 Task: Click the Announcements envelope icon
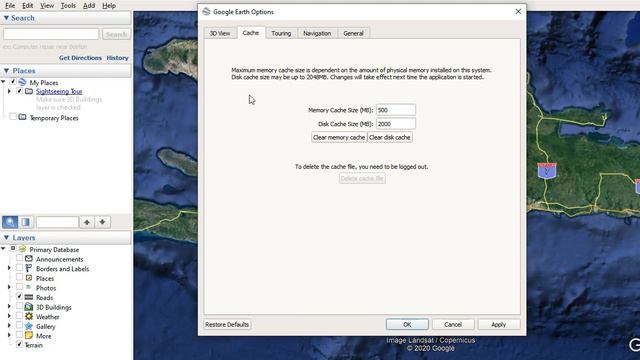coord(29,259)
